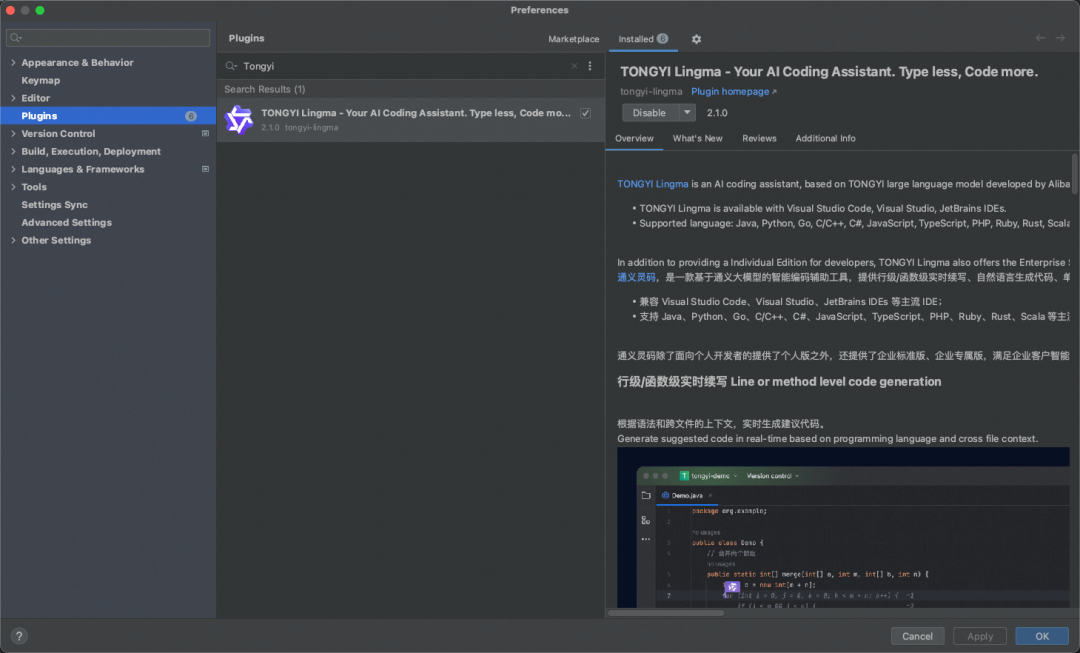Expand Languages & Frameworks node
1080x653 pixels.
(x=13, y=169)
